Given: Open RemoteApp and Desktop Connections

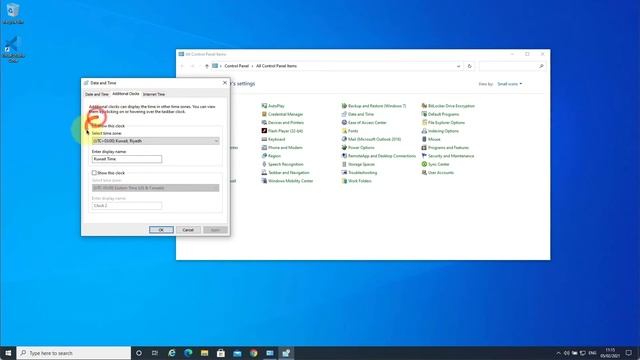Looking at the screenshot, I should coord(379,156).
